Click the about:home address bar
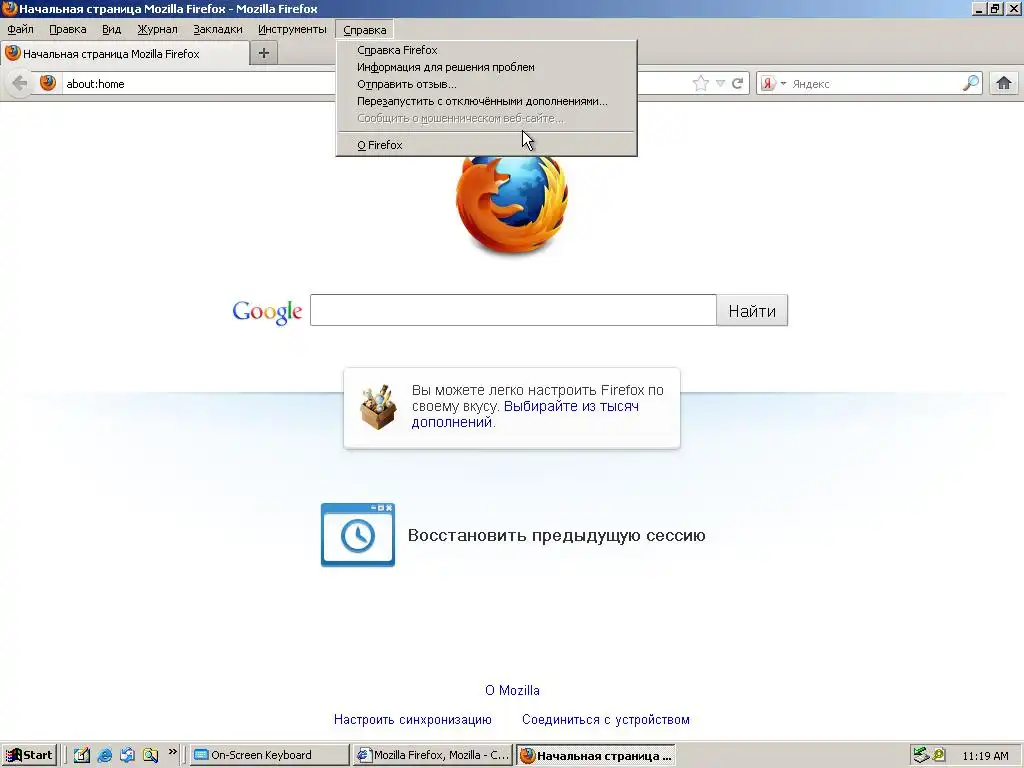This screenshot has width=1024, height=768. (x=376, y=84)
